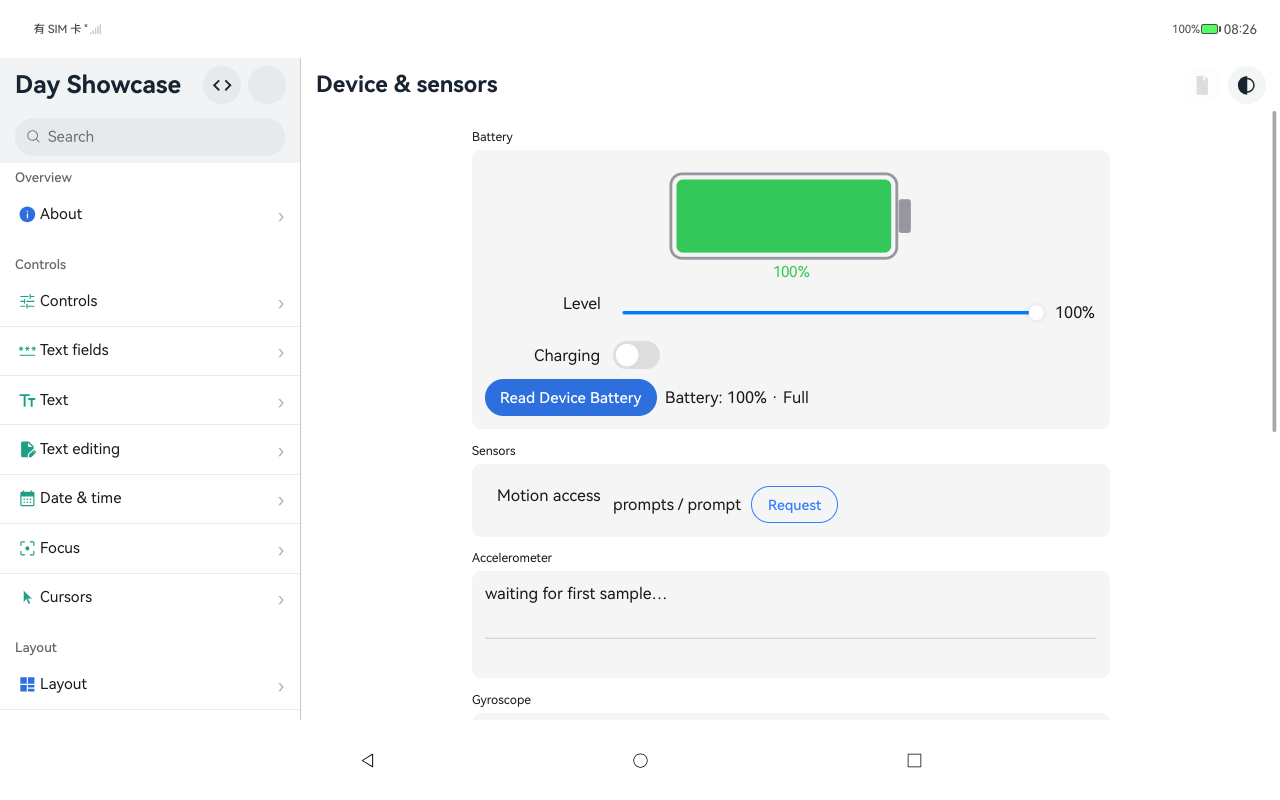Open the About menu item
Screen dimensions: 1280x800
tap(150, 214)
